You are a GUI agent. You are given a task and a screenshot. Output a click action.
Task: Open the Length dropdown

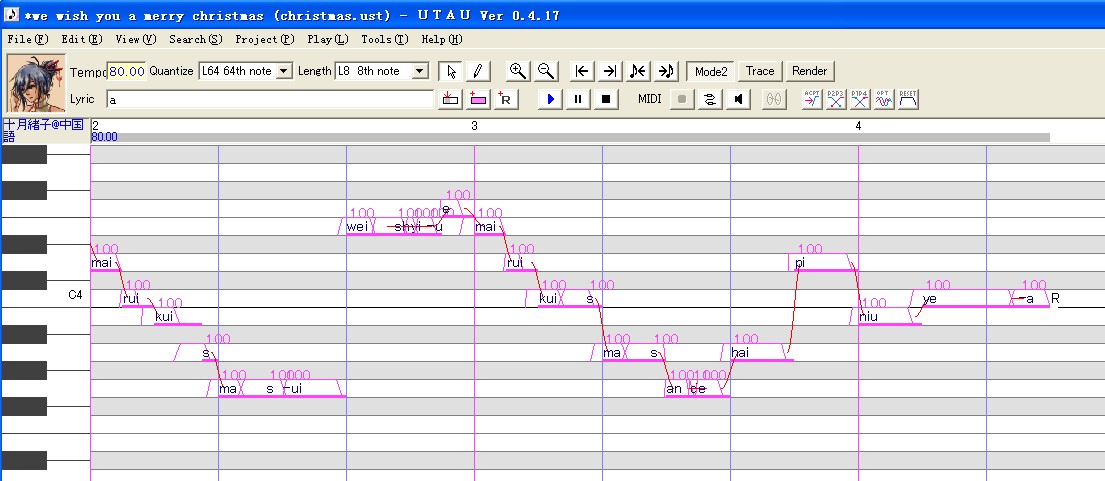(420, 71)
